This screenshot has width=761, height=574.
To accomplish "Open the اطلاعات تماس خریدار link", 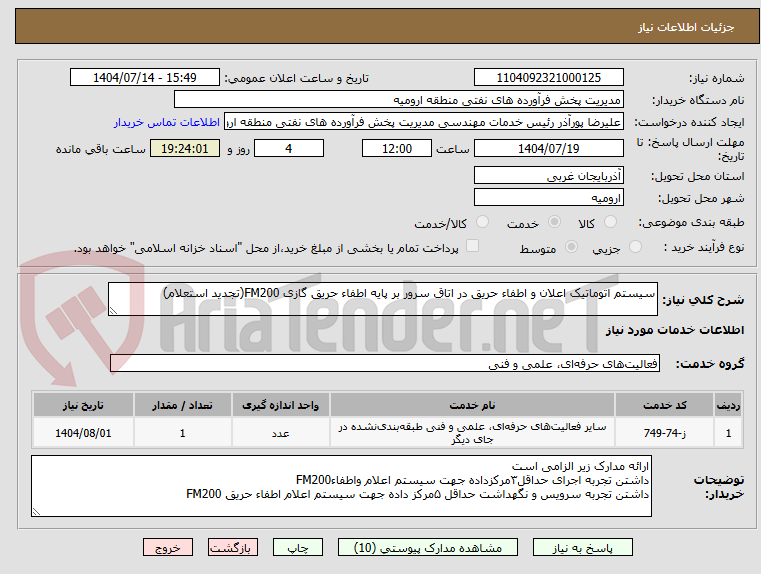I will (167, 122).
